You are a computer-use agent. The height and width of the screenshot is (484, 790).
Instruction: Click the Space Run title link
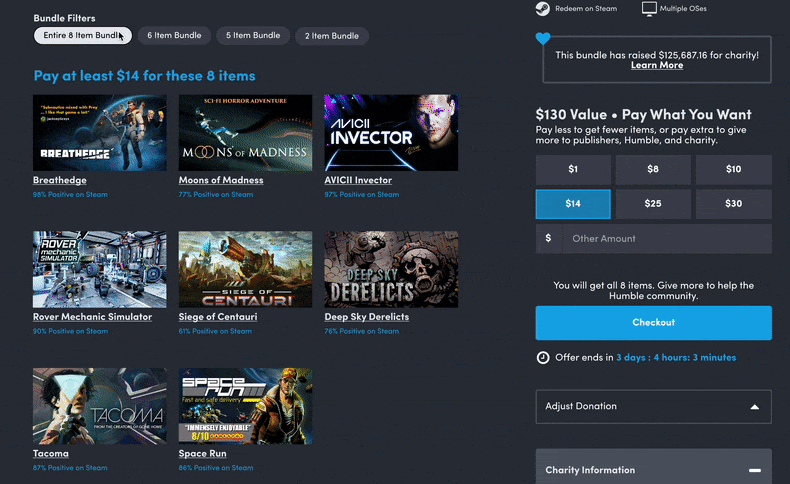point(203,454)
